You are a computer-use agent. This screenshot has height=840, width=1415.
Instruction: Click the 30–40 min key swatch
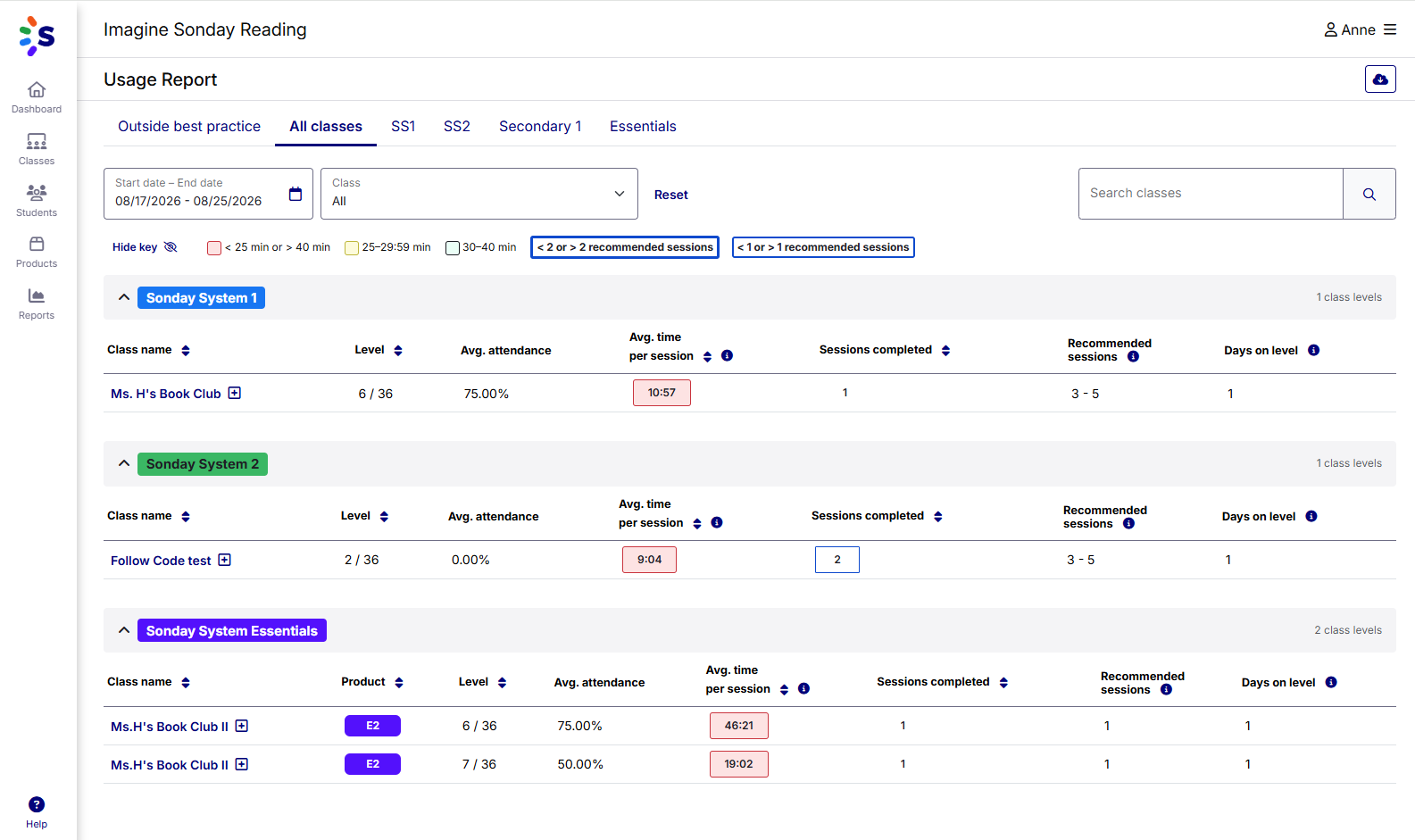pos(453,248)
